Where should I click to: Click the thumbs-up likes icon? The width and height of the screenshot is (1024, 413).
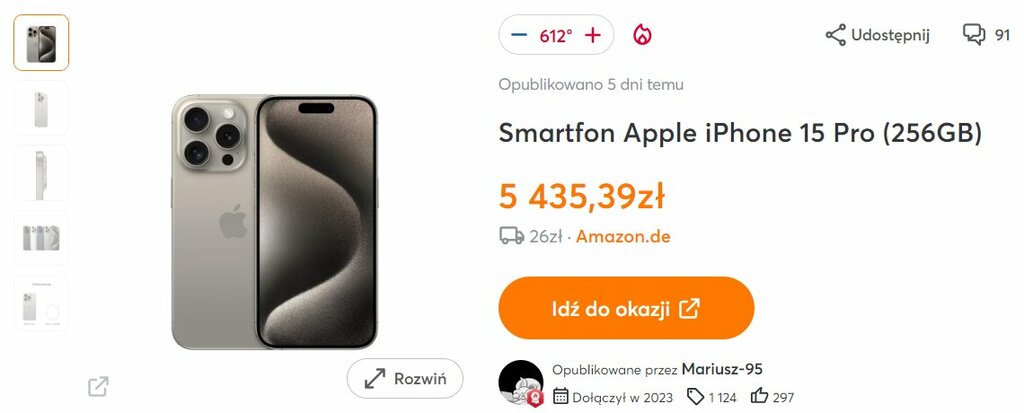click(x=760, y=396)
